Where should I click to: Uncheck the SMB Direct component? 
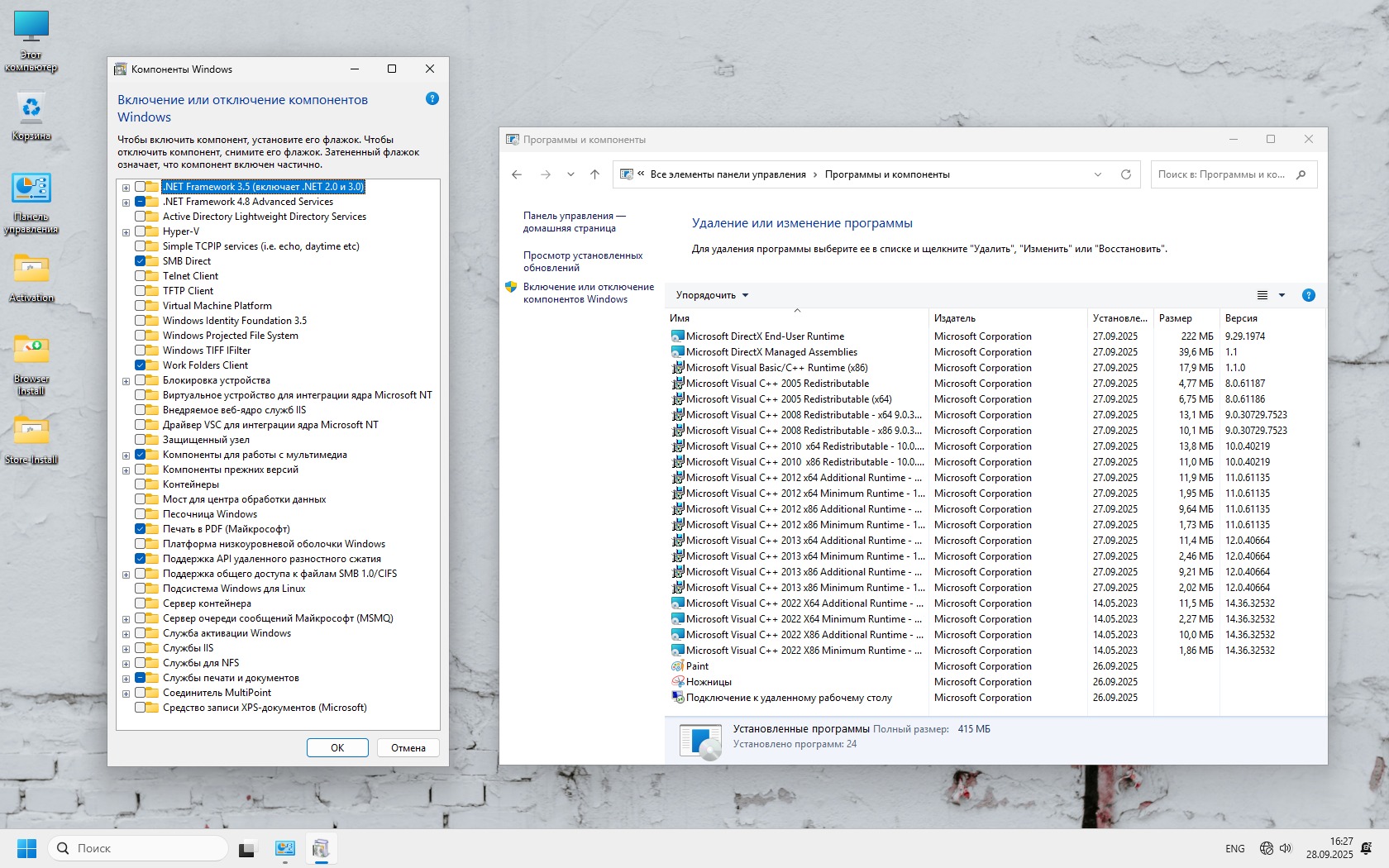[140, 261]
